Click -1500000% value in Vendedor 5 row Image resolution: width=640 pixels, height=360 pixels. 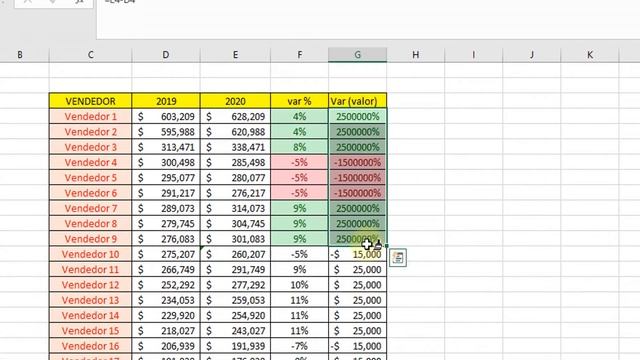click(x=358, y=178)
